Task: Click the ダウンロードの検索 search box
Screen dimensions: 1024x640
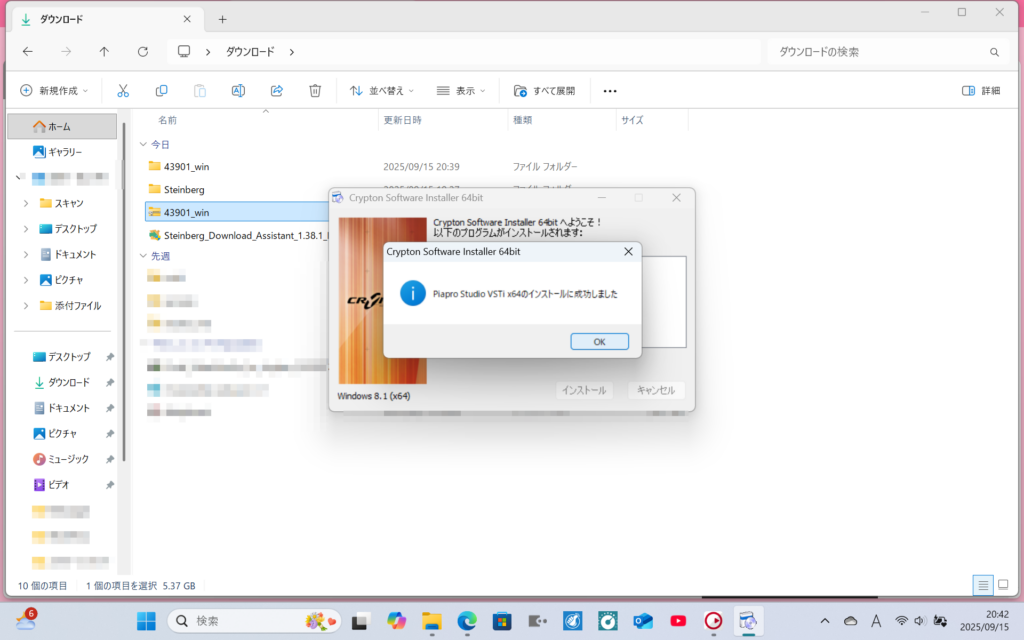Action: 880,52
